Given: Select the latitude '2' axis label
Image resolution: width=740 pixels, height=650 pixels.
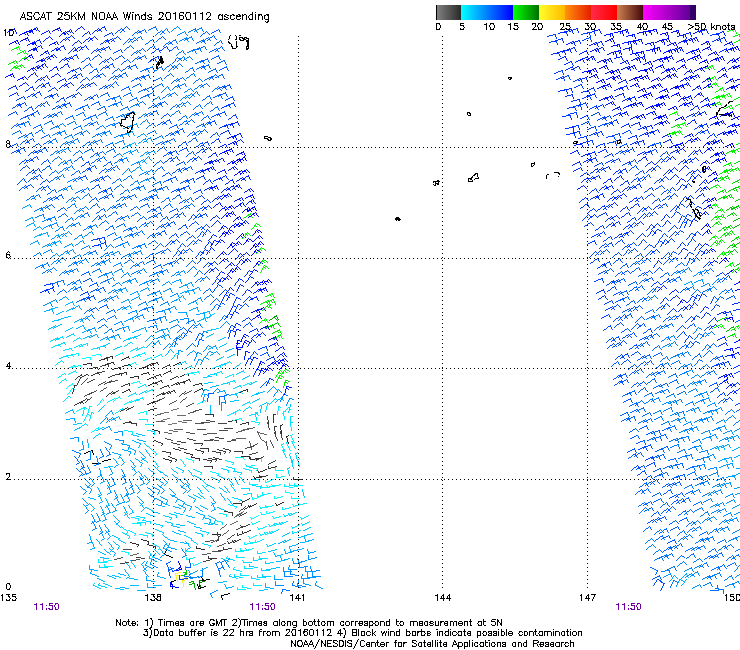Looking at the screenshot, I should (x=8, y=476).
